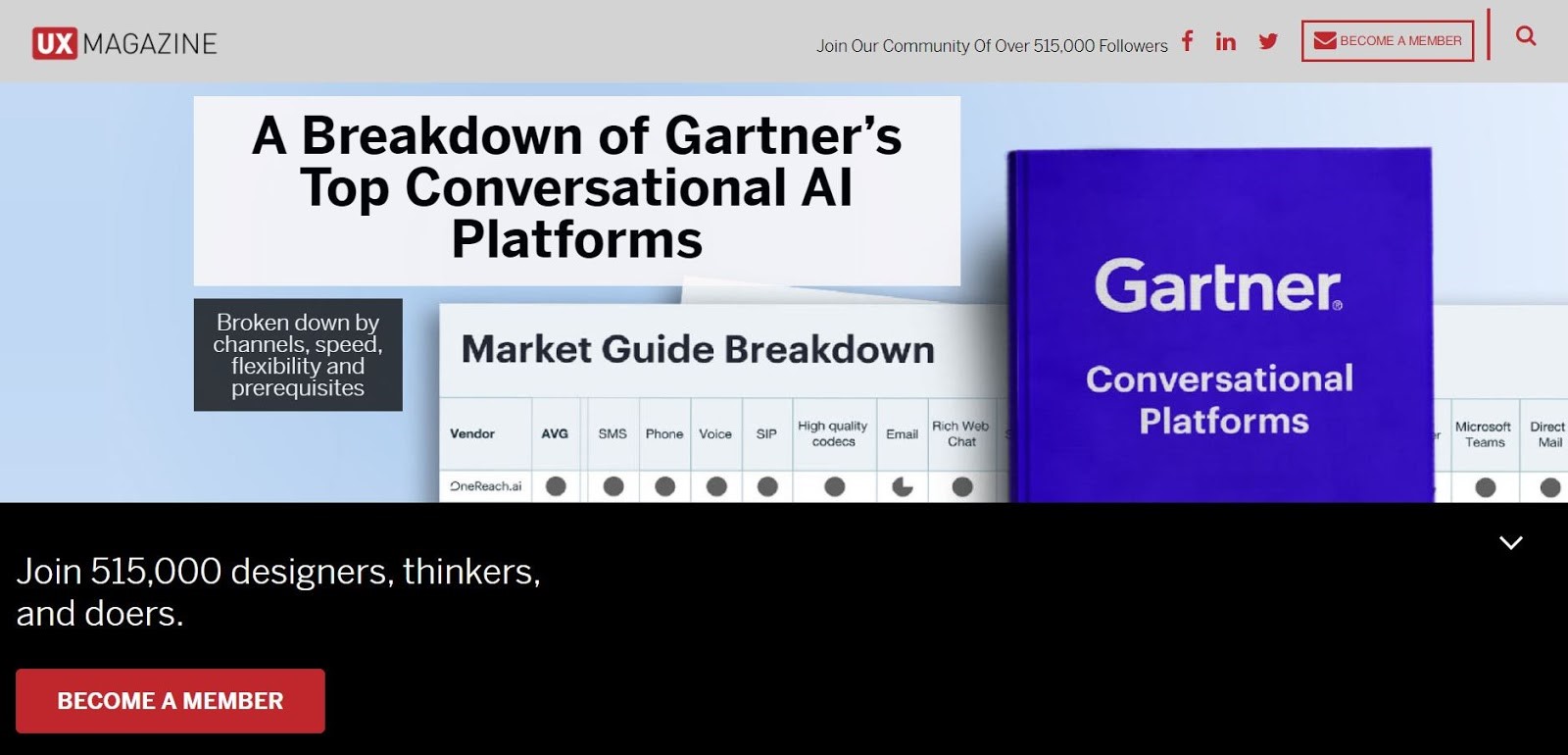Click the OneReach.ai Microsoft Teams rating dot
The width and height of the screenshot is (1568, 755).
pyautogui.click(x=1486, y=487)
